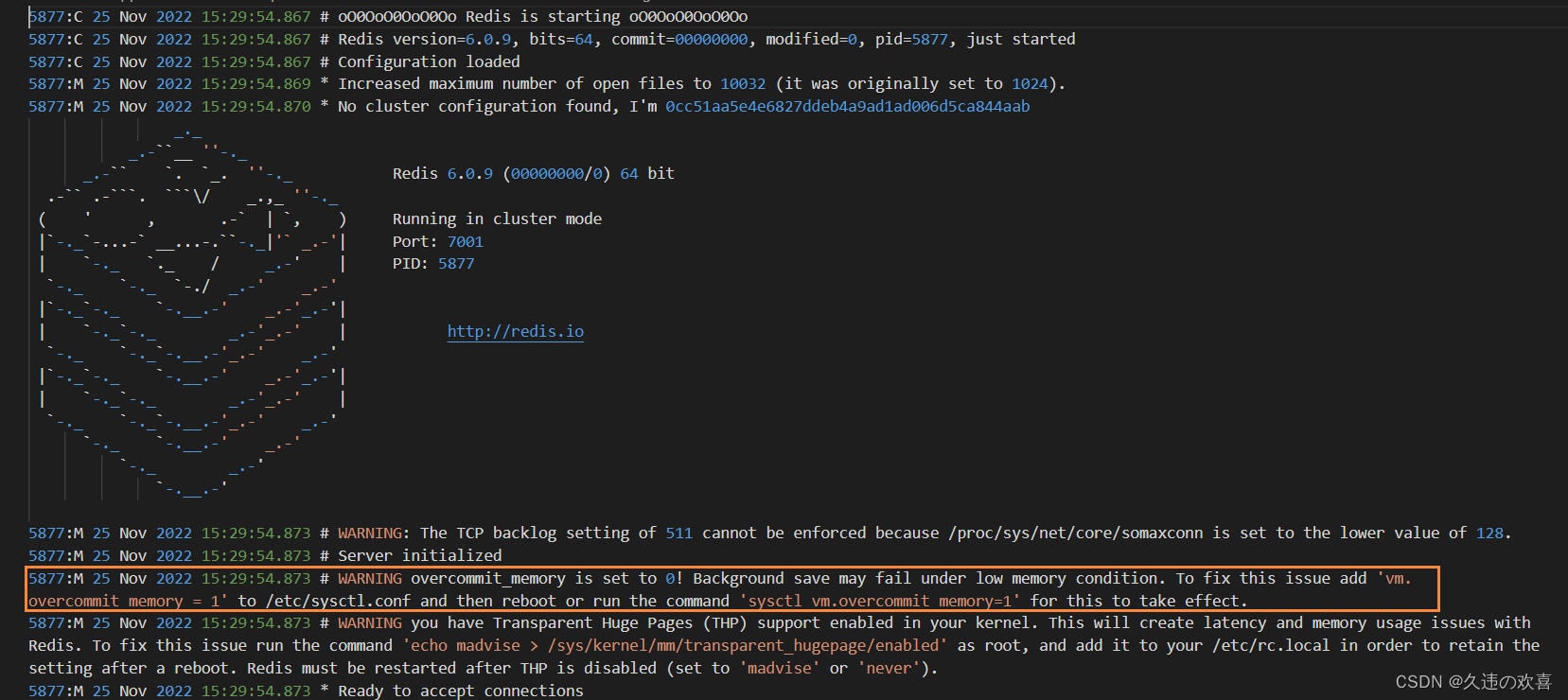Click 'Transparent Huge Pages' warning text

[593, 622]
